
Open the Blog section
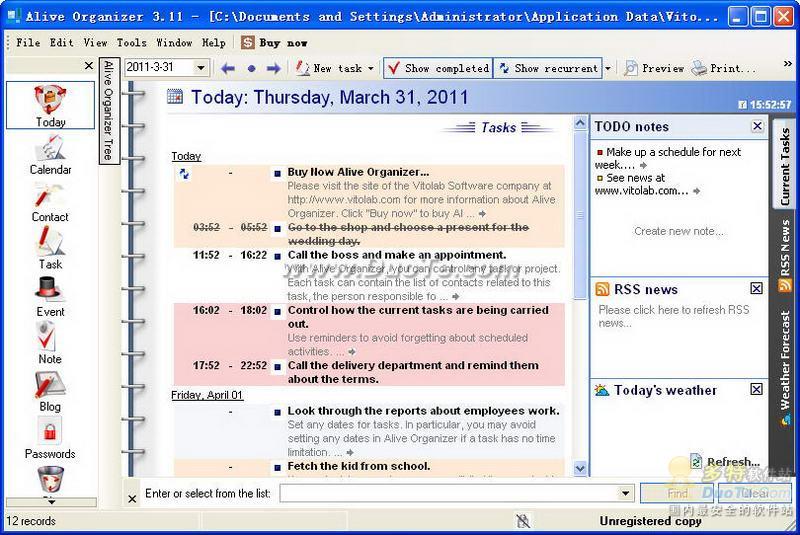tap(50, 392)
